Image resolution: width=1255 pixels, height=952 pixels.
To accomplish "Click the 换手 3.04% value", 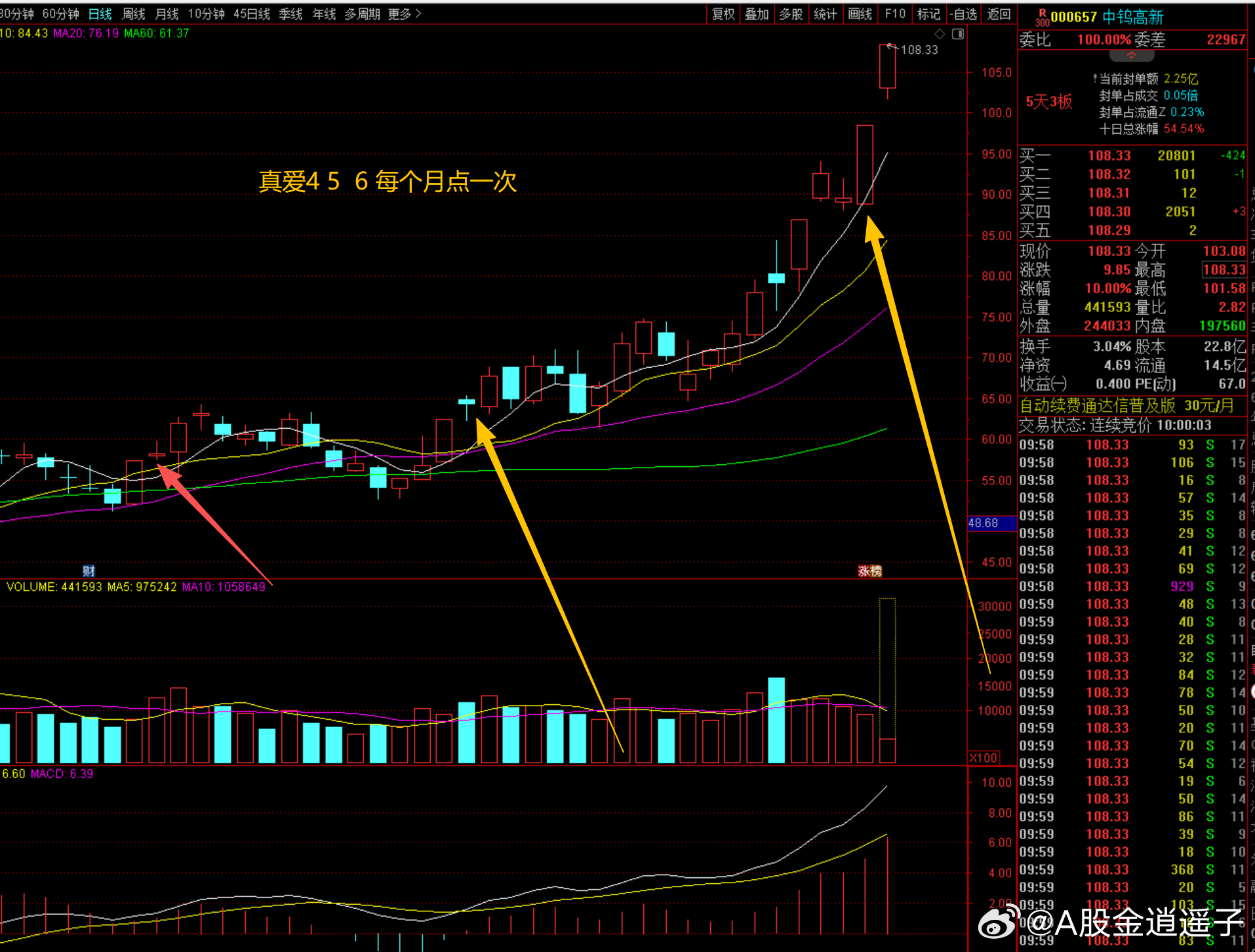I will pyautogui.click(x=1111, y=346).
